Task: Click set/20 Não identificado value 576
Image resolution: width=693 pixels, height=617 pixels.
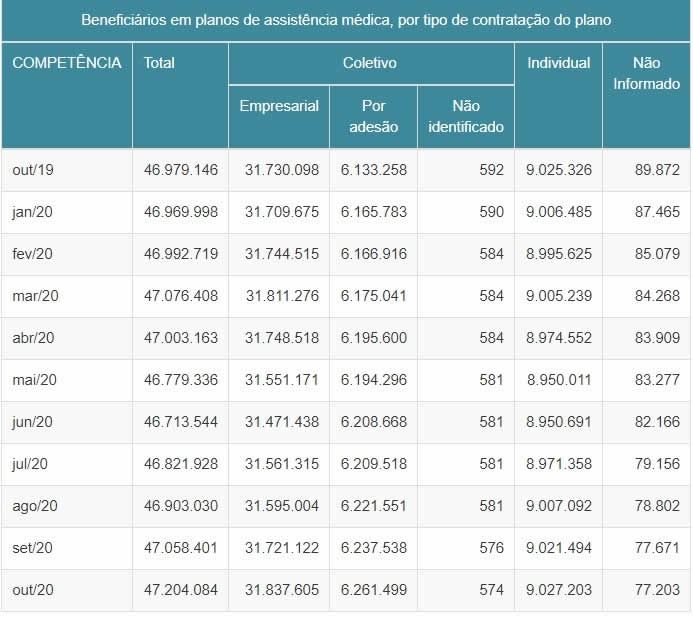Action: (x=491, y=548)
